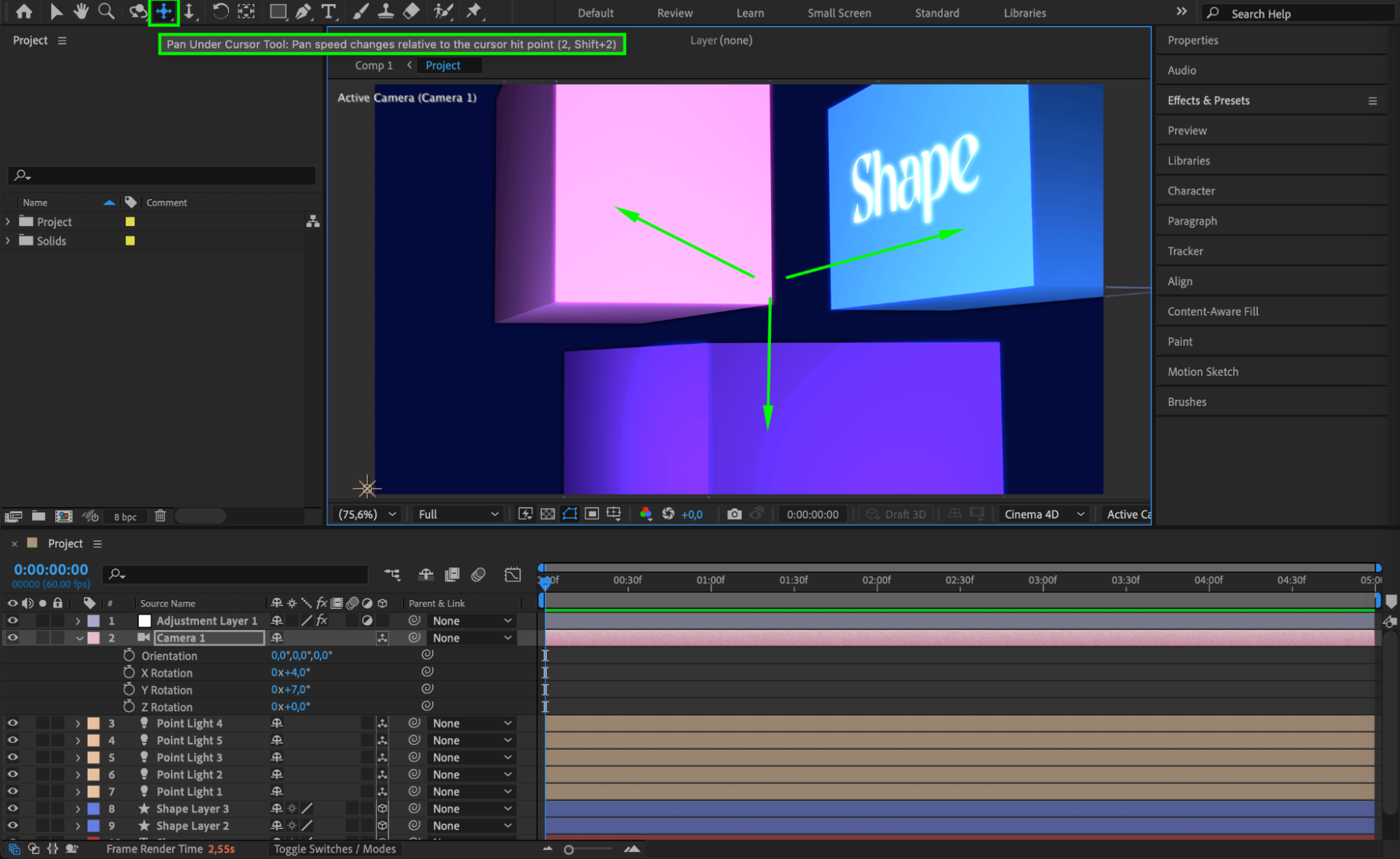1400x859 pixels.
Task: Click the Shape Layer 3 label color swatch
Action: (93, 809)
